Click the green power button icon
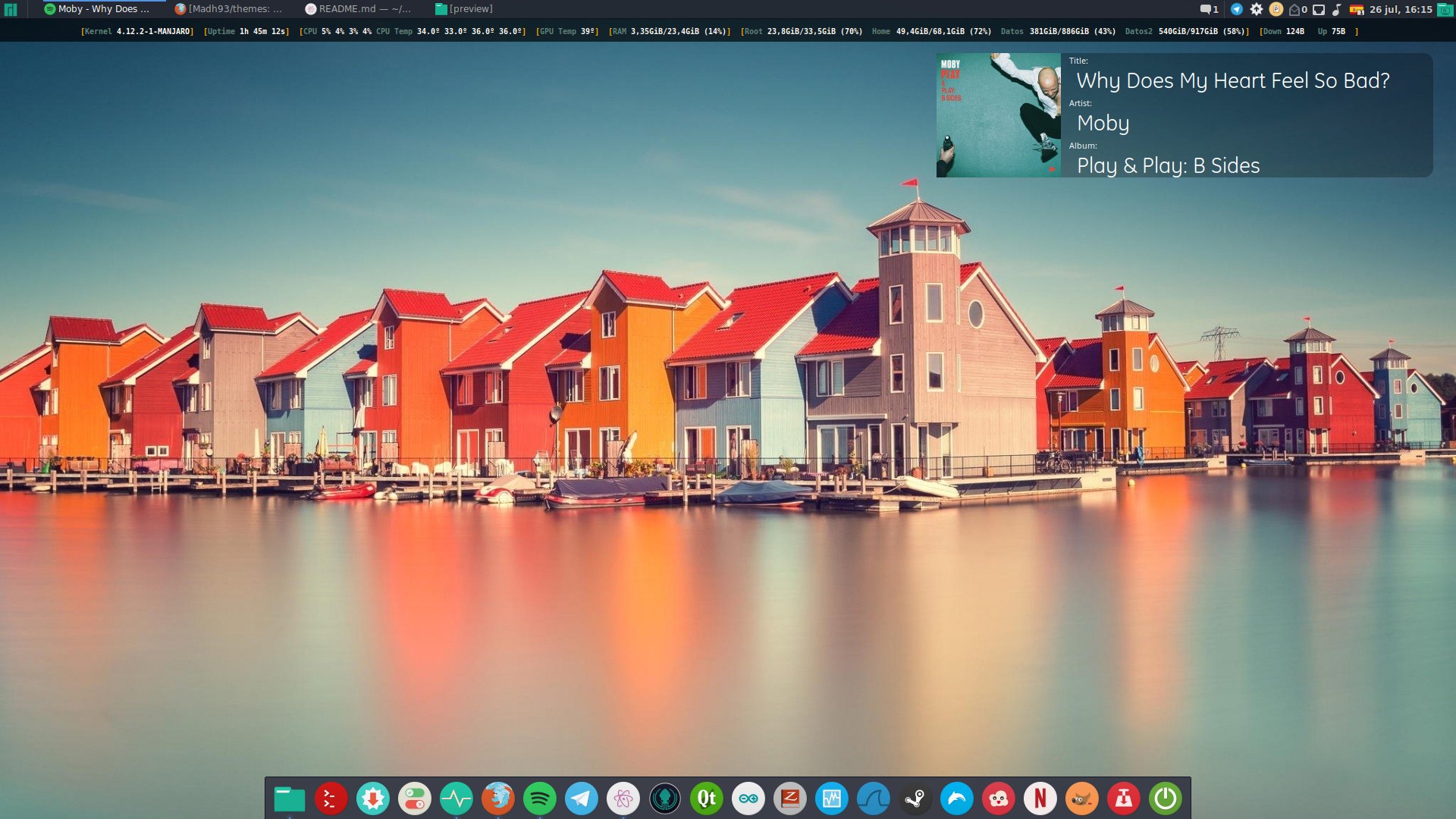 pyautogui.click(x=1165, y=799)
